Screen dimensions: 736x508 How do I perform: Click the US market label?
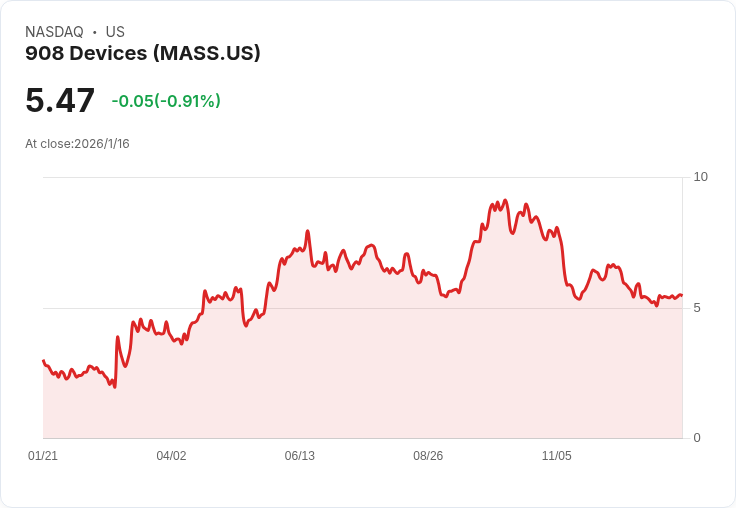pyautogui.click(x=115, y=32)
